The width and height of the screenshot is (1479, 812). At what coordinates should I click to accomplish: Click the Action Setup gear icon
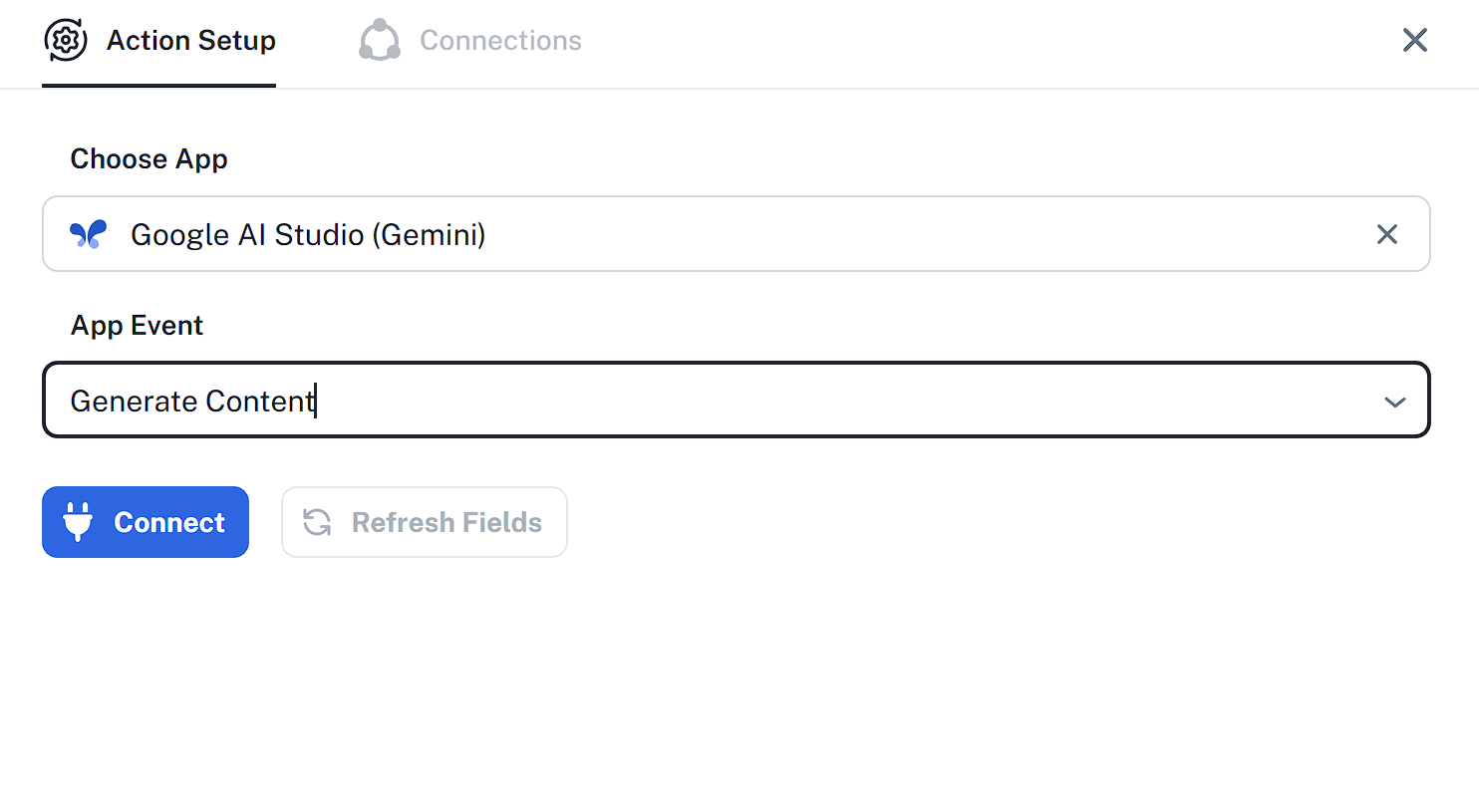(66, 40)
